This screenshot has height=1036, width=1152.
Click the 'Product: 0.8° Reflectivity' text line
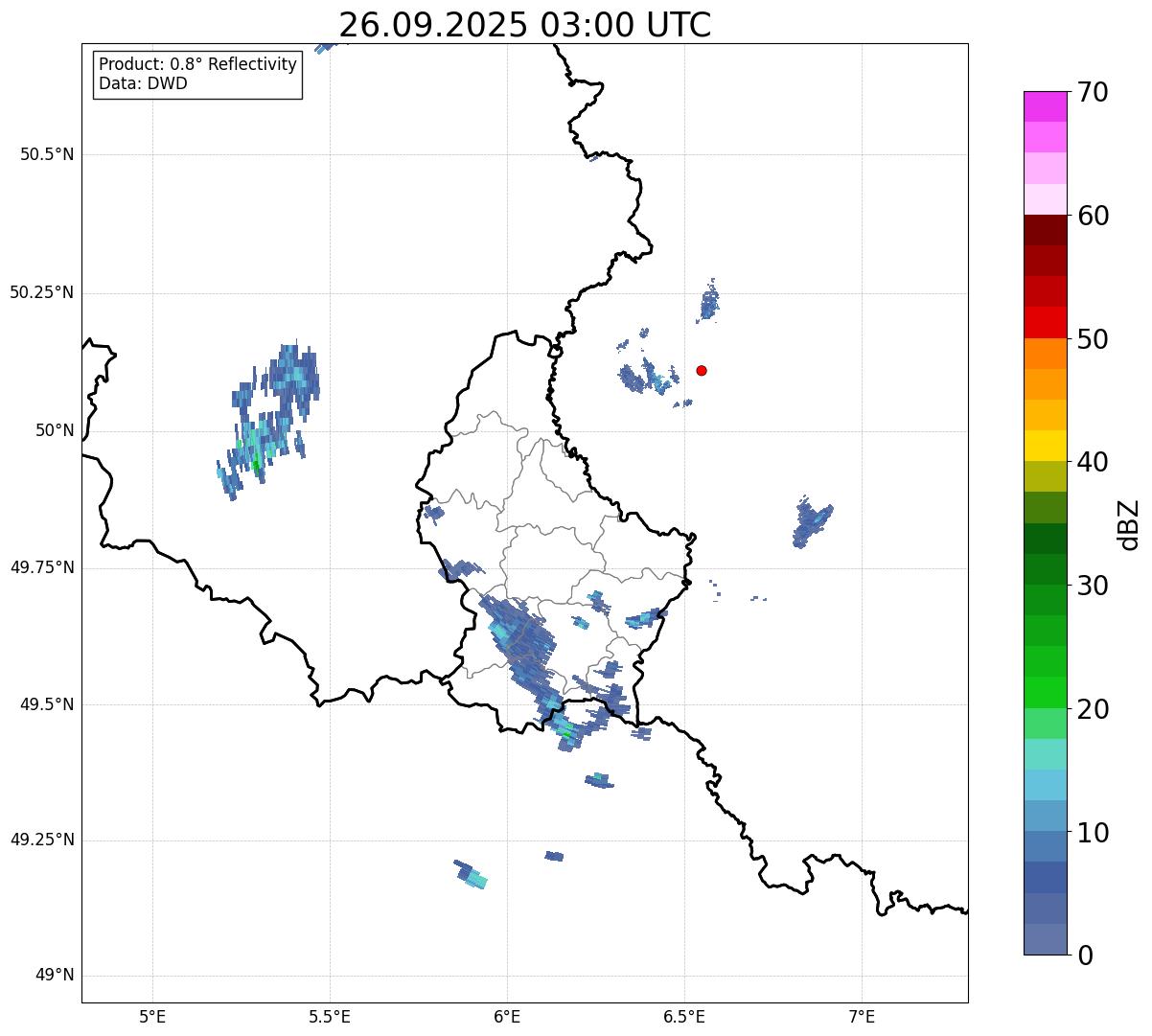tap(198, 65)
